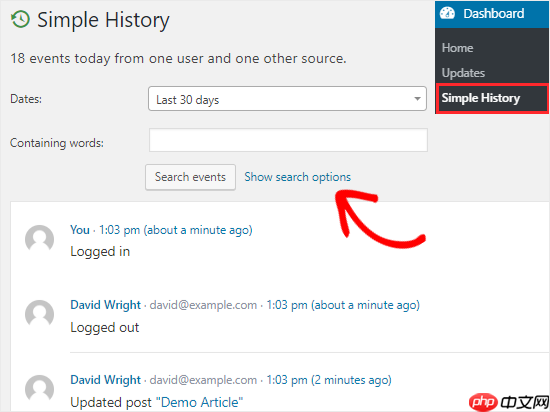The image size is (550, 412).
Task: Click the avatar beside the Logged in event
Action: click(39, 238)
